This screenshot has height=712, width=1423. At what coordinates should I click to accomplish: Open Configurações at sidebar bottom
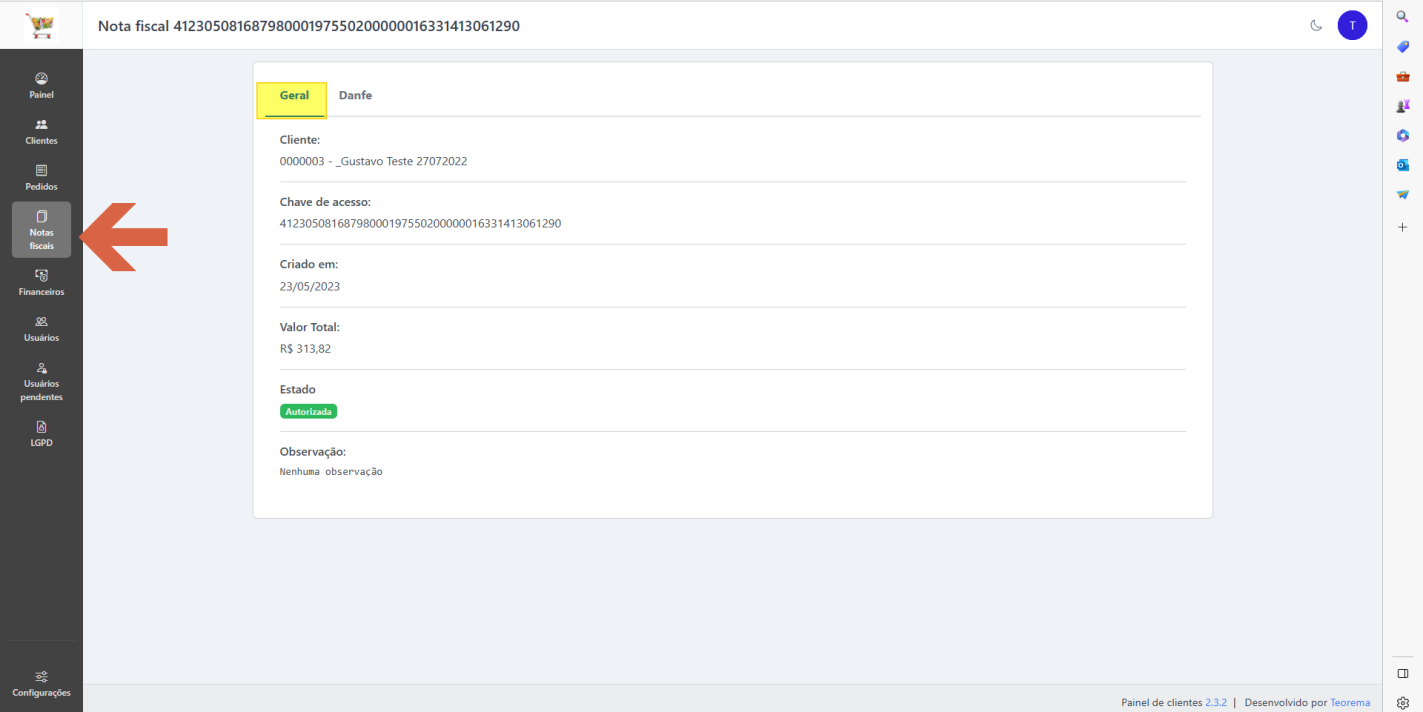click(x=41, y=684)
